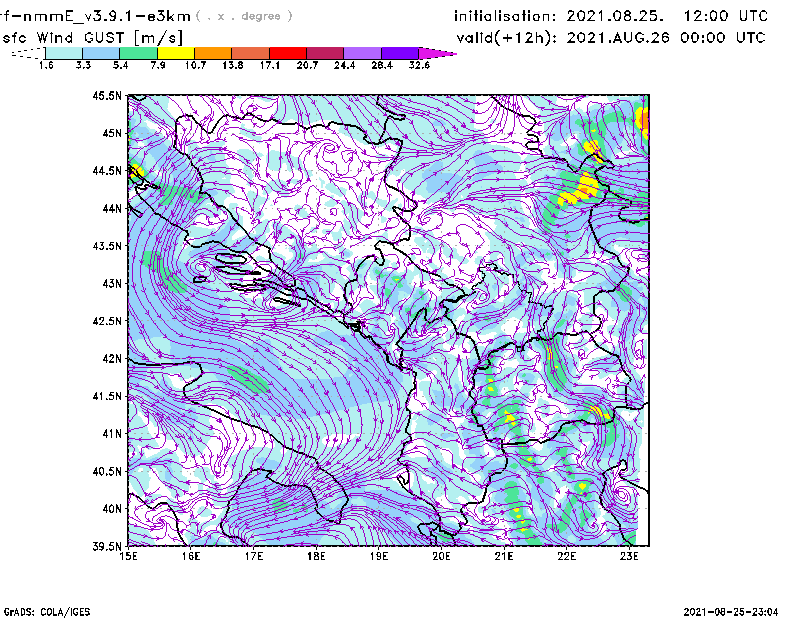Click the 40.5N latitude label

(107, 471)
